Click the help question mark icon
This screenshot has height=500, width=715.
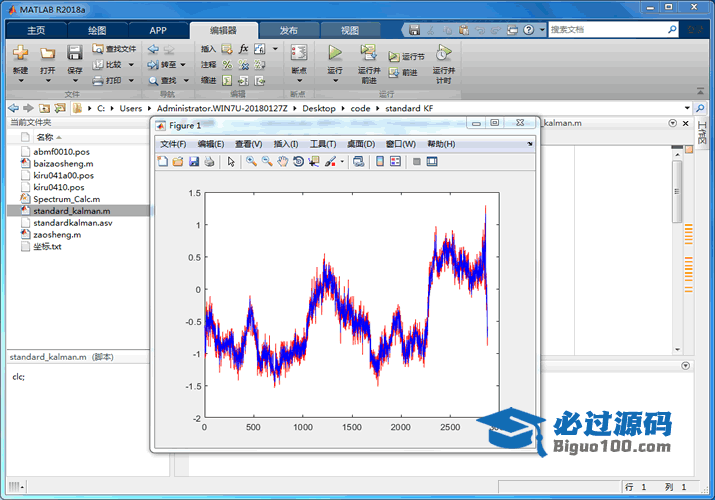528,30
